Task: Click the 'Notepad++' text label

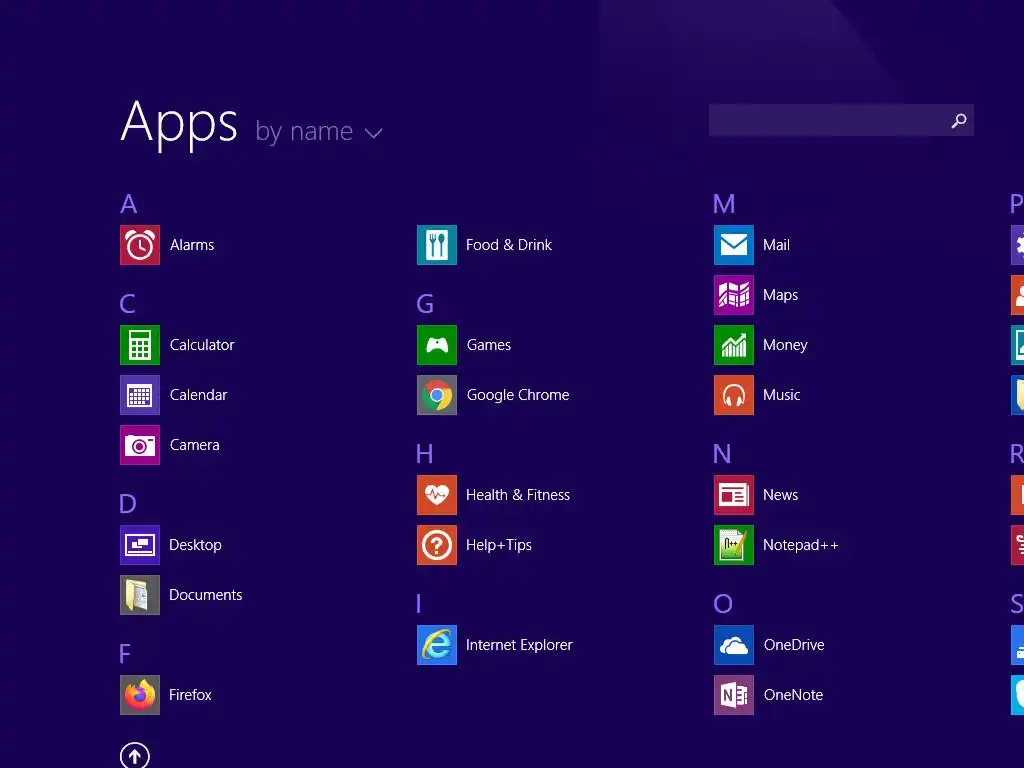Action: (x=801, y=545)
